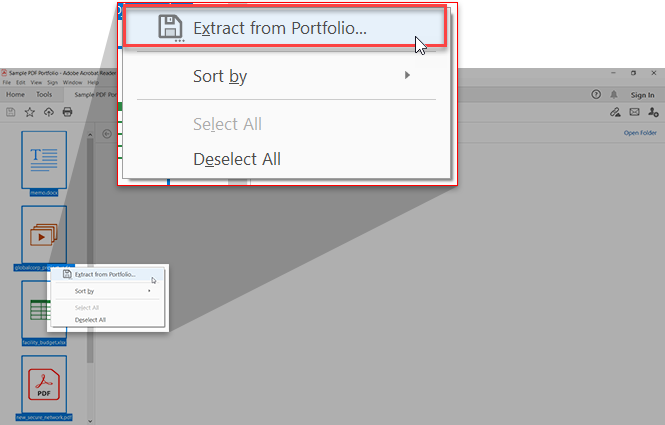Click the facility_budget.xlsx file name label
Screen dimensions: 665x425
44,342
